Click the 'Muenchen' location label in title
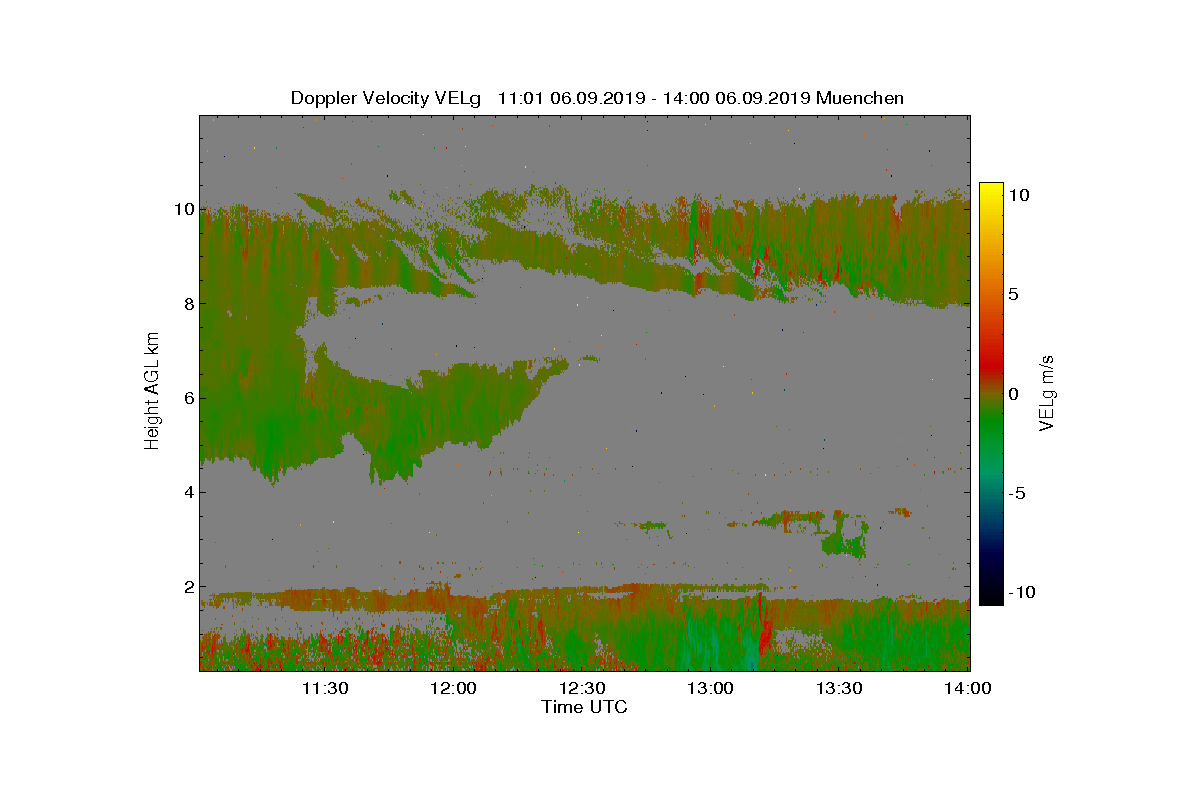Viewport: 1200px width, 800px height. [x=860, y=98]
